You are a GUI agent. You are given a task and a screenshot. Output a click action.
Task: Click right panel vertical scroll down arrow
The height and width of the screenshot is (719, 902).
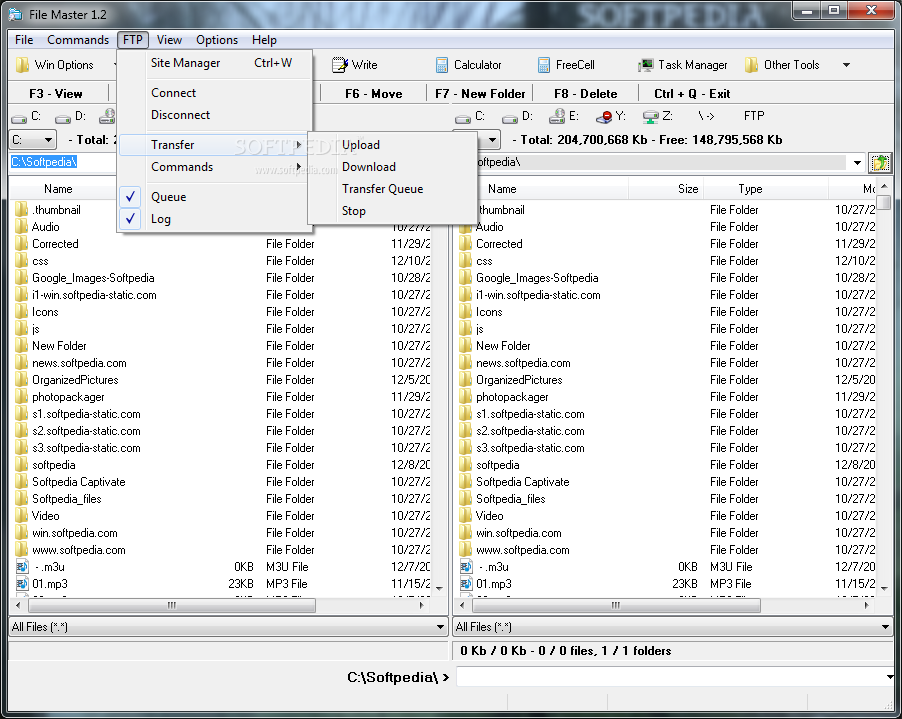tap(885, 588)
